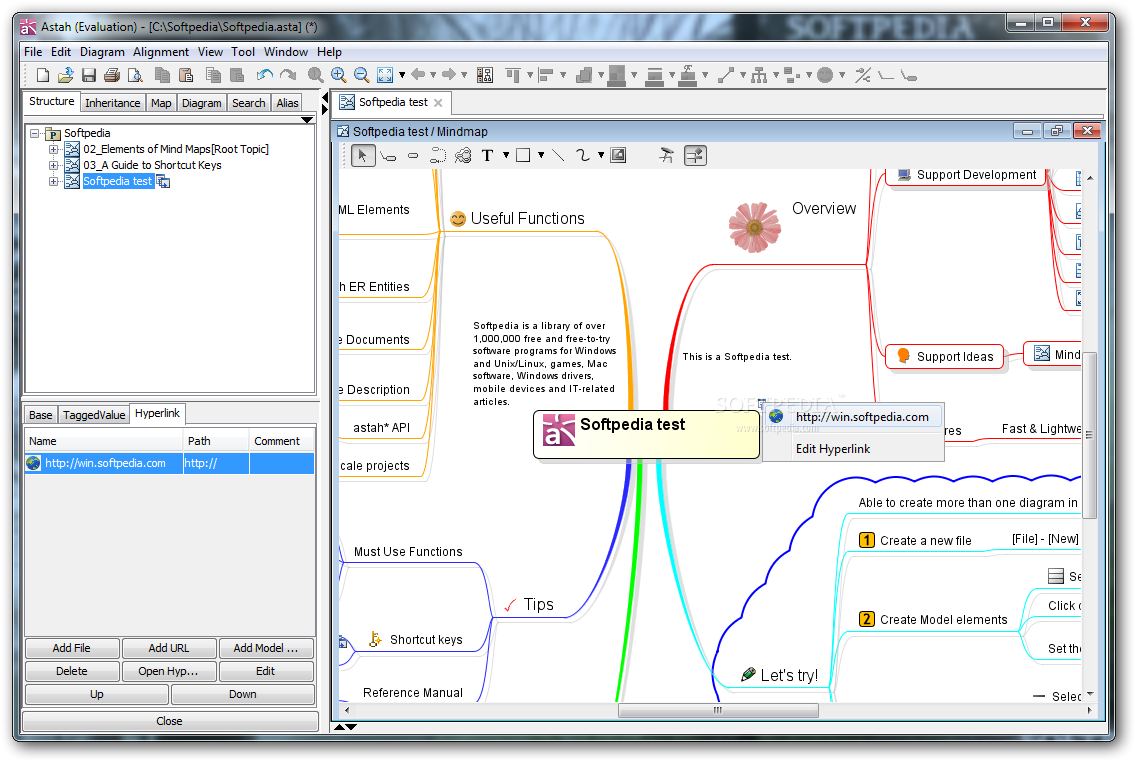Click the Down button
The height and width of the screenshot is (762, 1136).
coord(243,694)
